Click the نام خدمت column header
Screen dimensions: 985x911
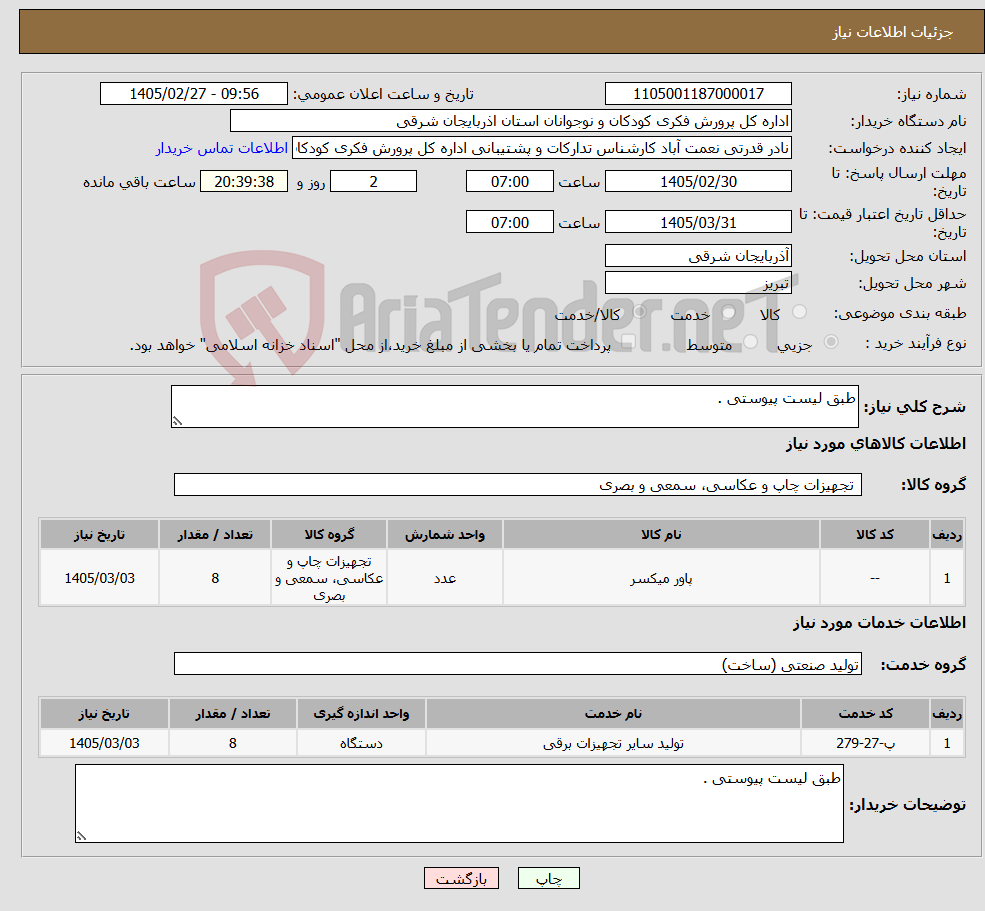[x=613, y=714]
